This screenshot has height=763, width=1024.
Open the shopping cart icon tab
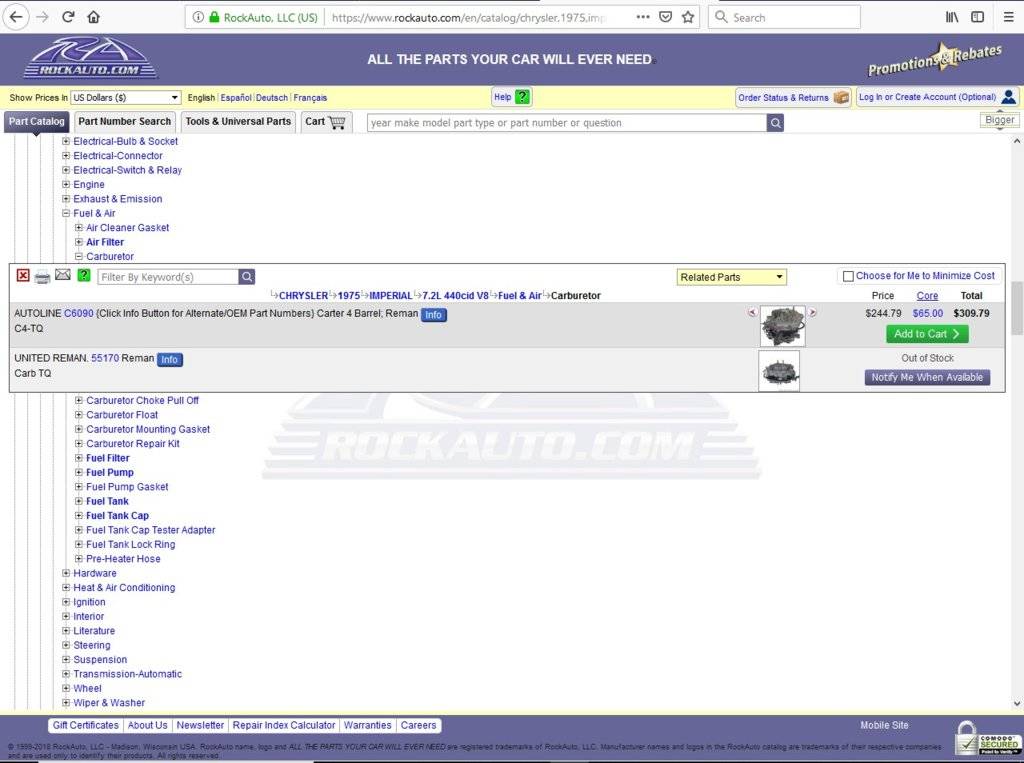(327, 122)
